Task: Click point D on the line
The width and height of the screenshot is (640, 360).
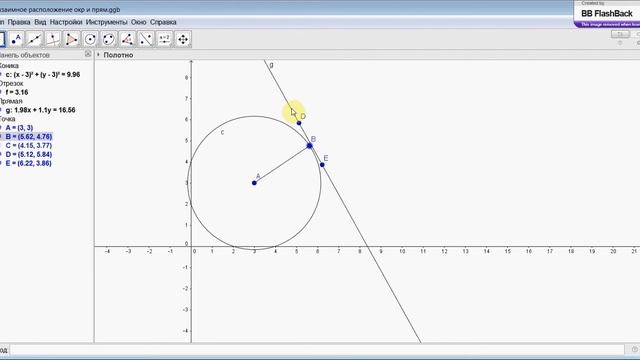Action: coord(299,123)
